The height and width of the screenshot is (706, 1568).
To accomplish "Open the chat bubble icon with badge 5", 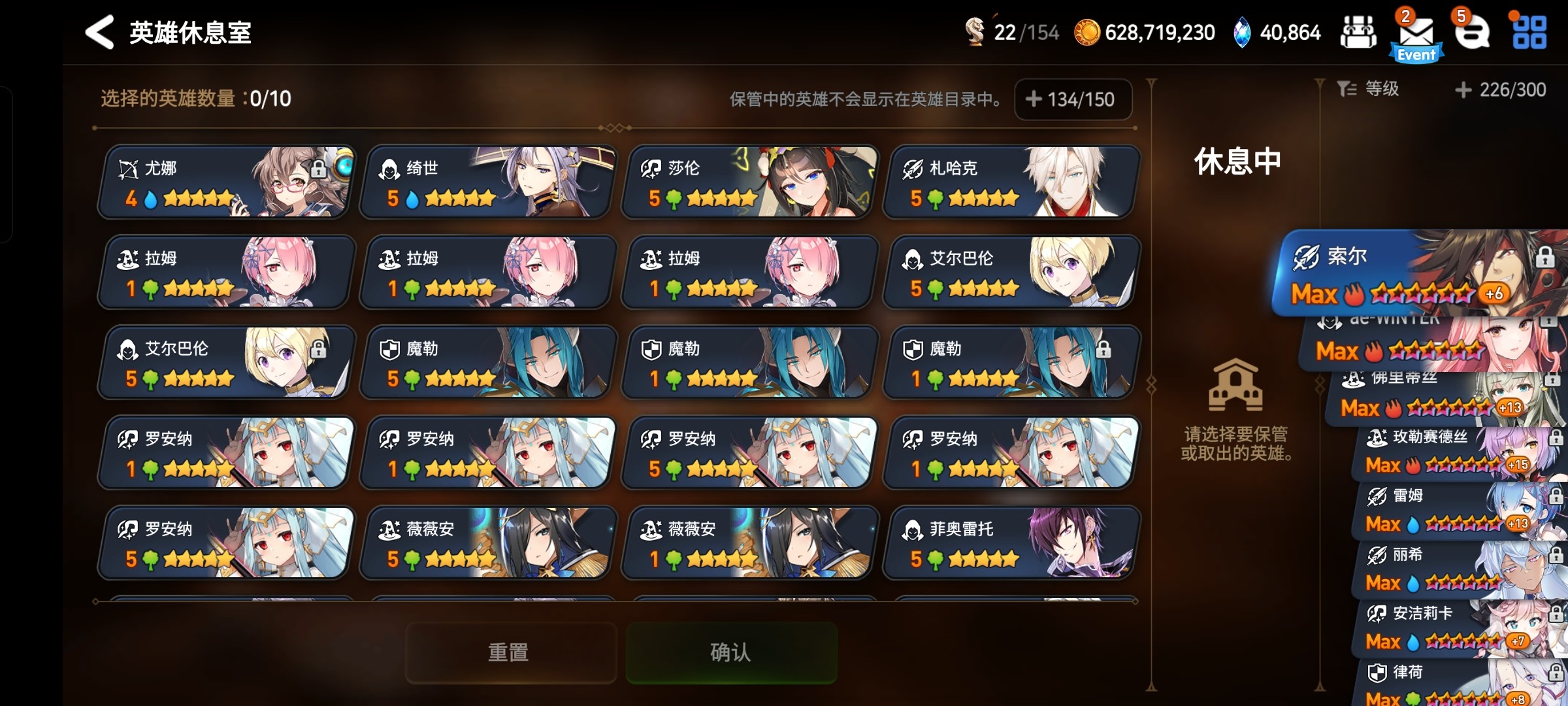I will point(1472,33).
